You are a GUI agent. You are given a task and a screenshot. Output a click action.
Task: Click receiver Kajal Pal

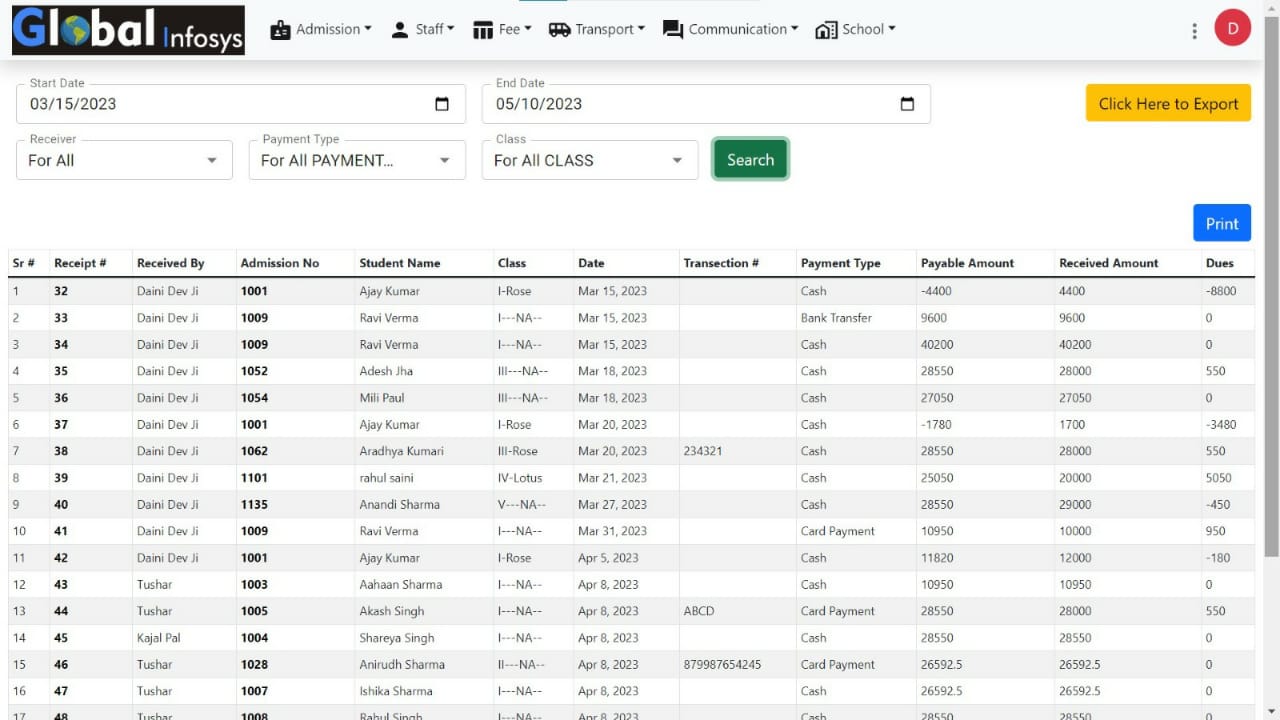pos(159,638)
